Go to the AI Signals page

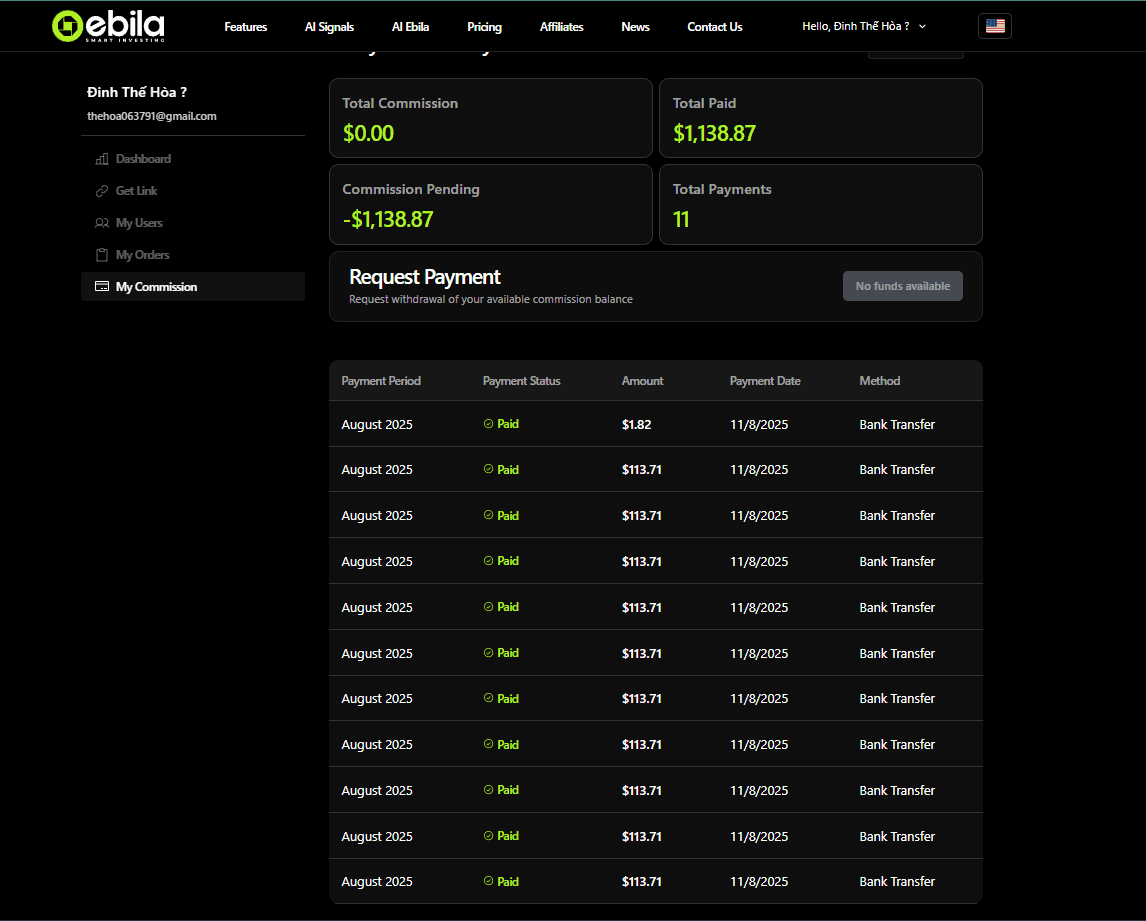coord(329,27)
